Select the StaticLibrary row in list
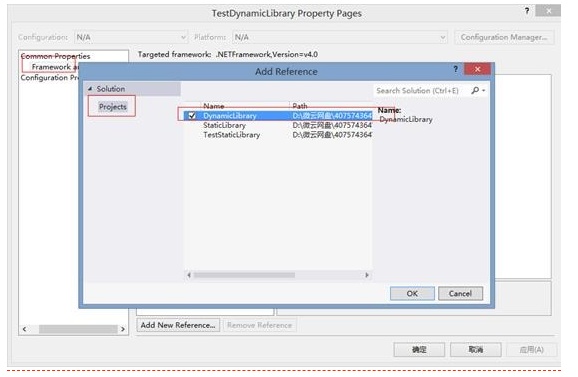Image resolution: width=578 pixels, height=377 pixels. click(x=278, y=125)
